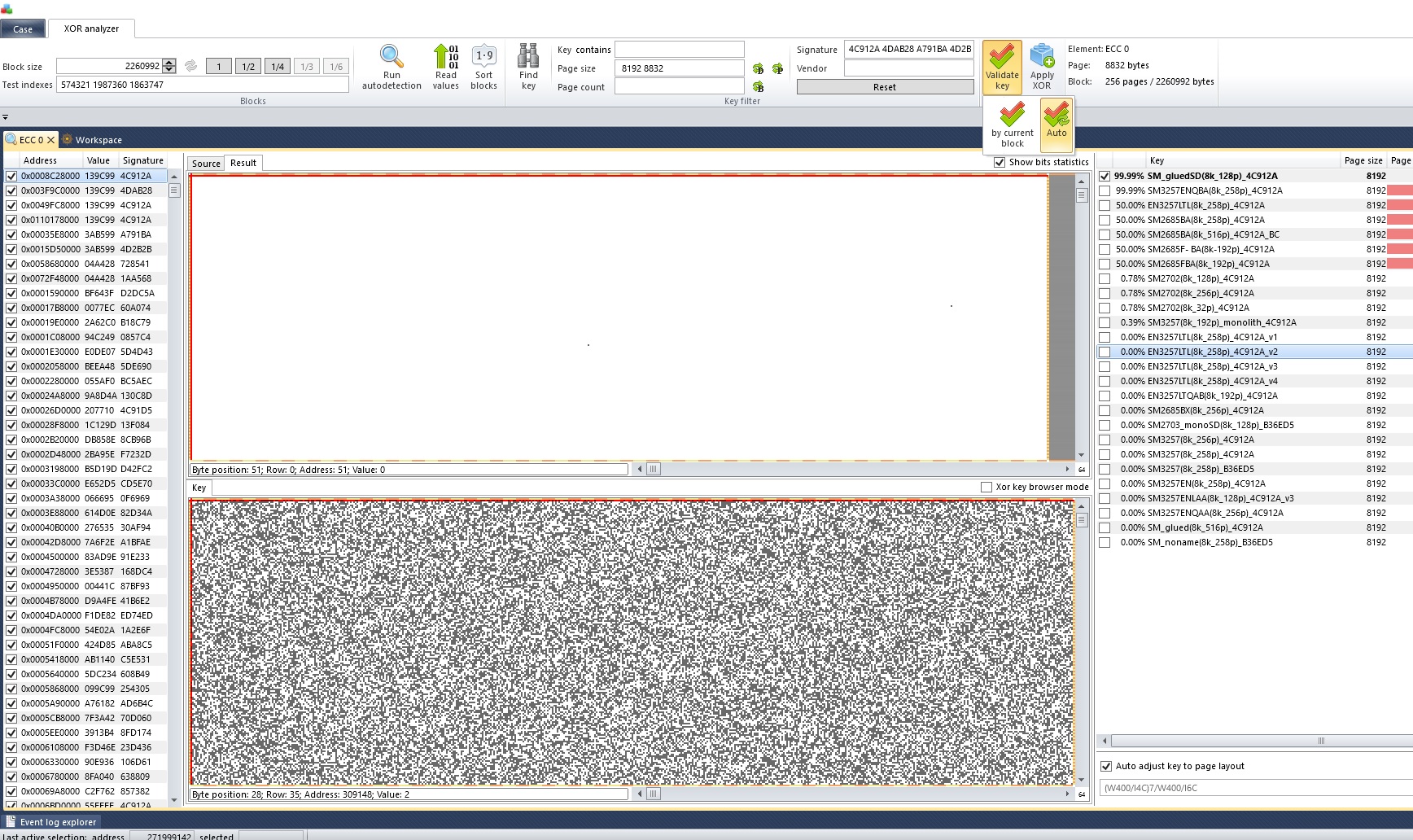Click the Page size filter field
Image resolution: width=1413 pixels, height=840 pixels.
click(x=680, y=68)
